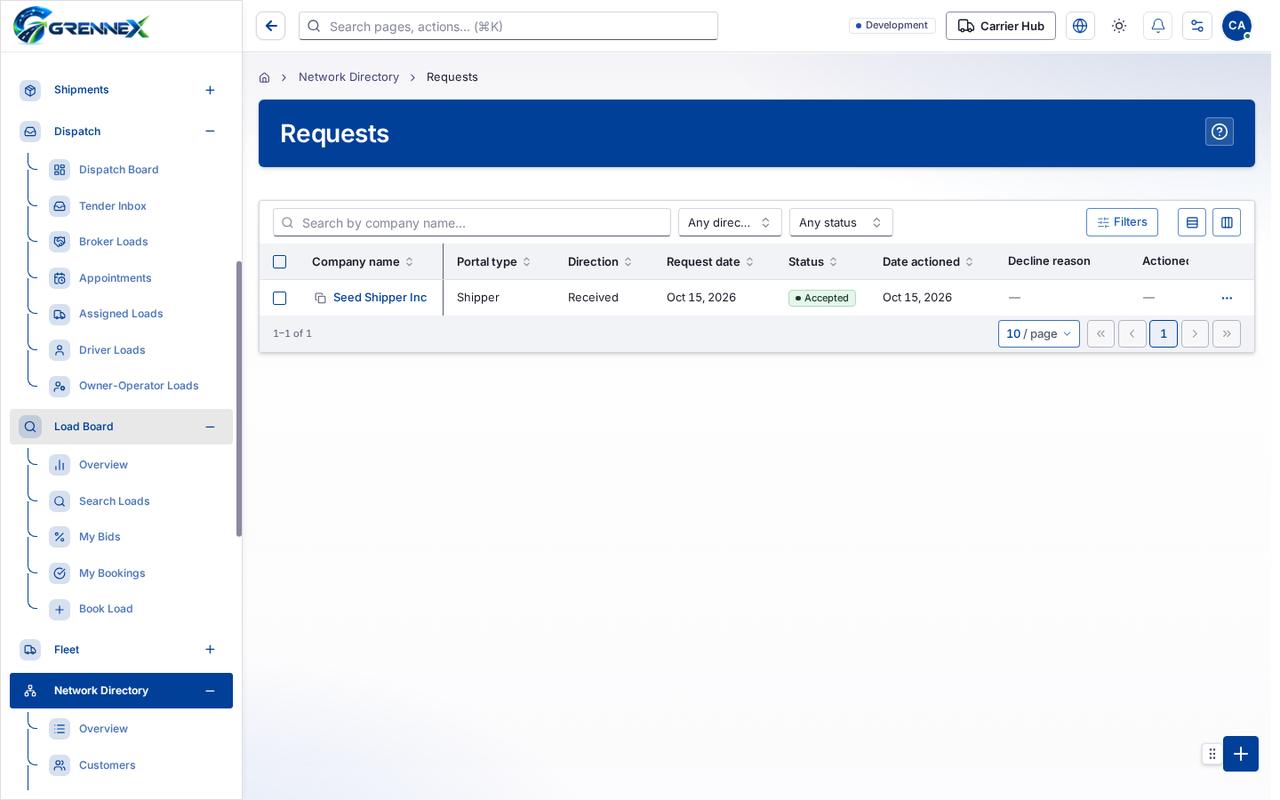This screenshot has width=1280, height=800.
Task: Open Dispatch Board in sidebar
Action: tap(119, 170)
